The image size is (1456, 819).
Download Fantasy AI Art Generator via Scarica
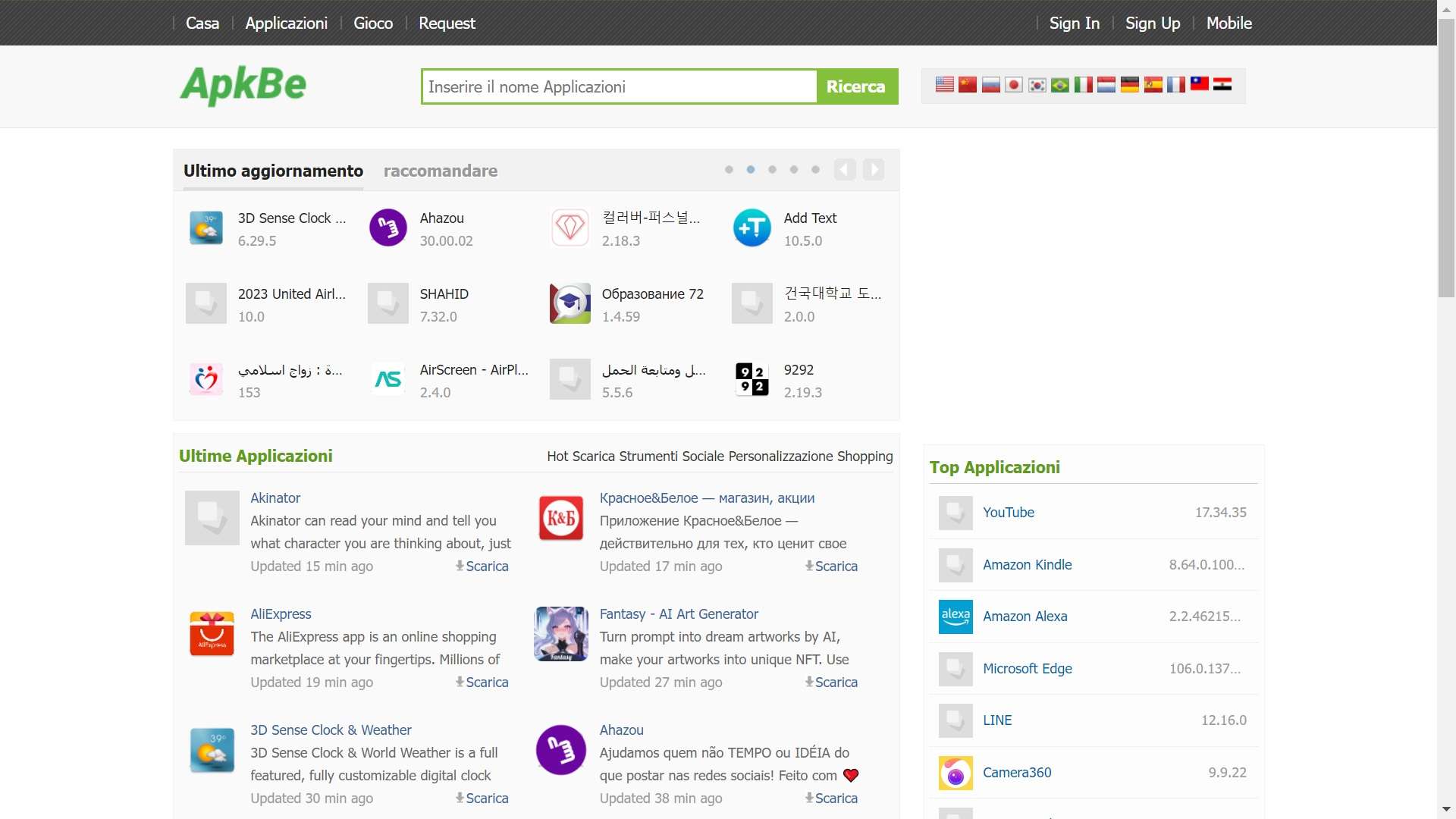(831, 682)
